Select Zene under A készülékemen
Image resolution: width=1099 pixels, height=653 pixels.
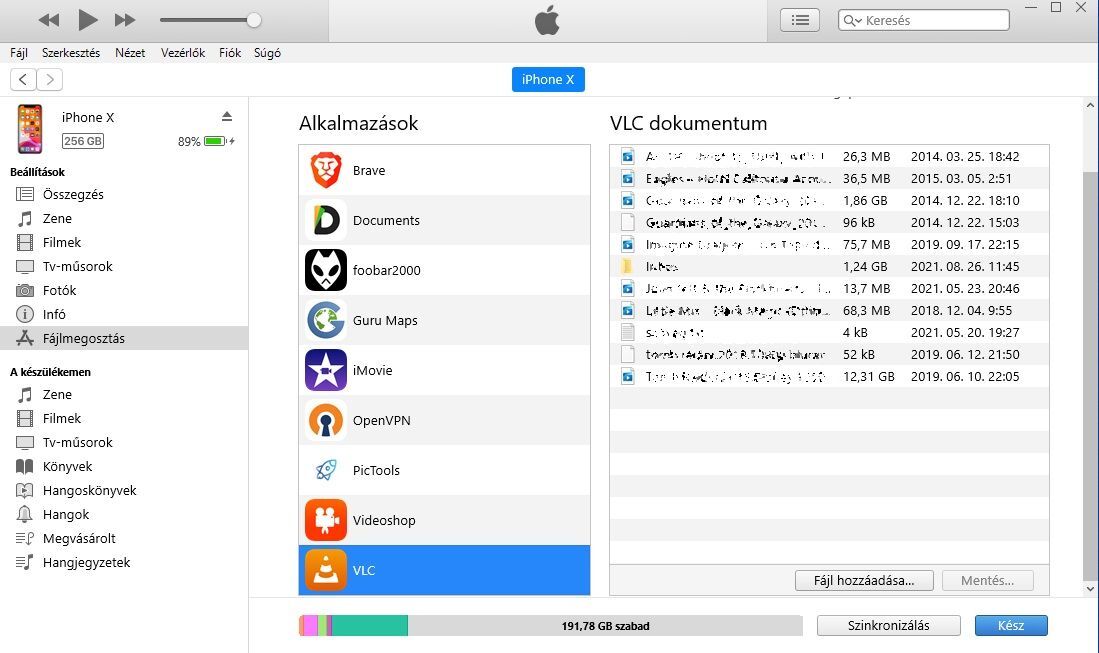tap(124, 394)
